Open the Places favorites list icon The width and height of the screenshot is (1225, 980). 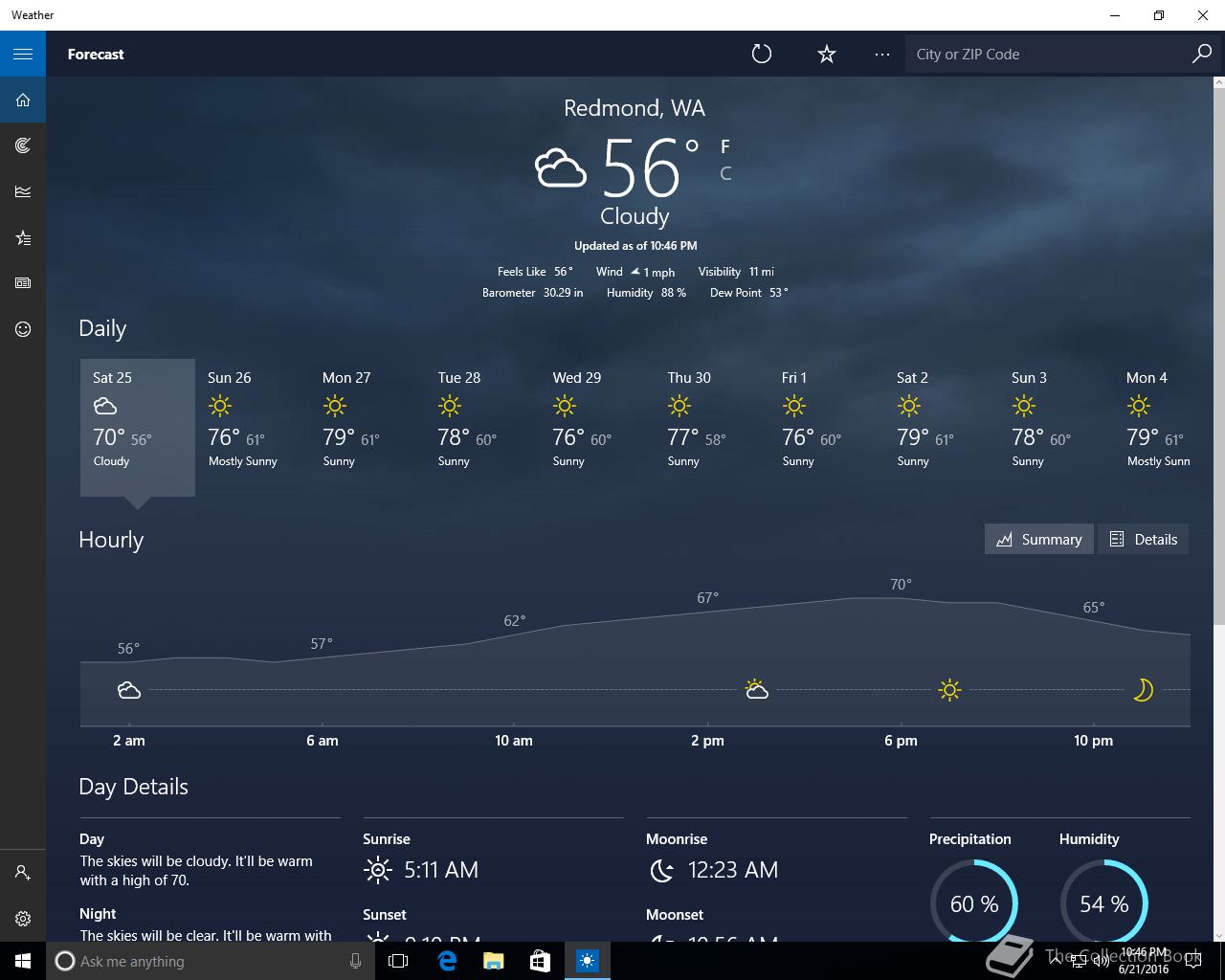pos(23,237)
